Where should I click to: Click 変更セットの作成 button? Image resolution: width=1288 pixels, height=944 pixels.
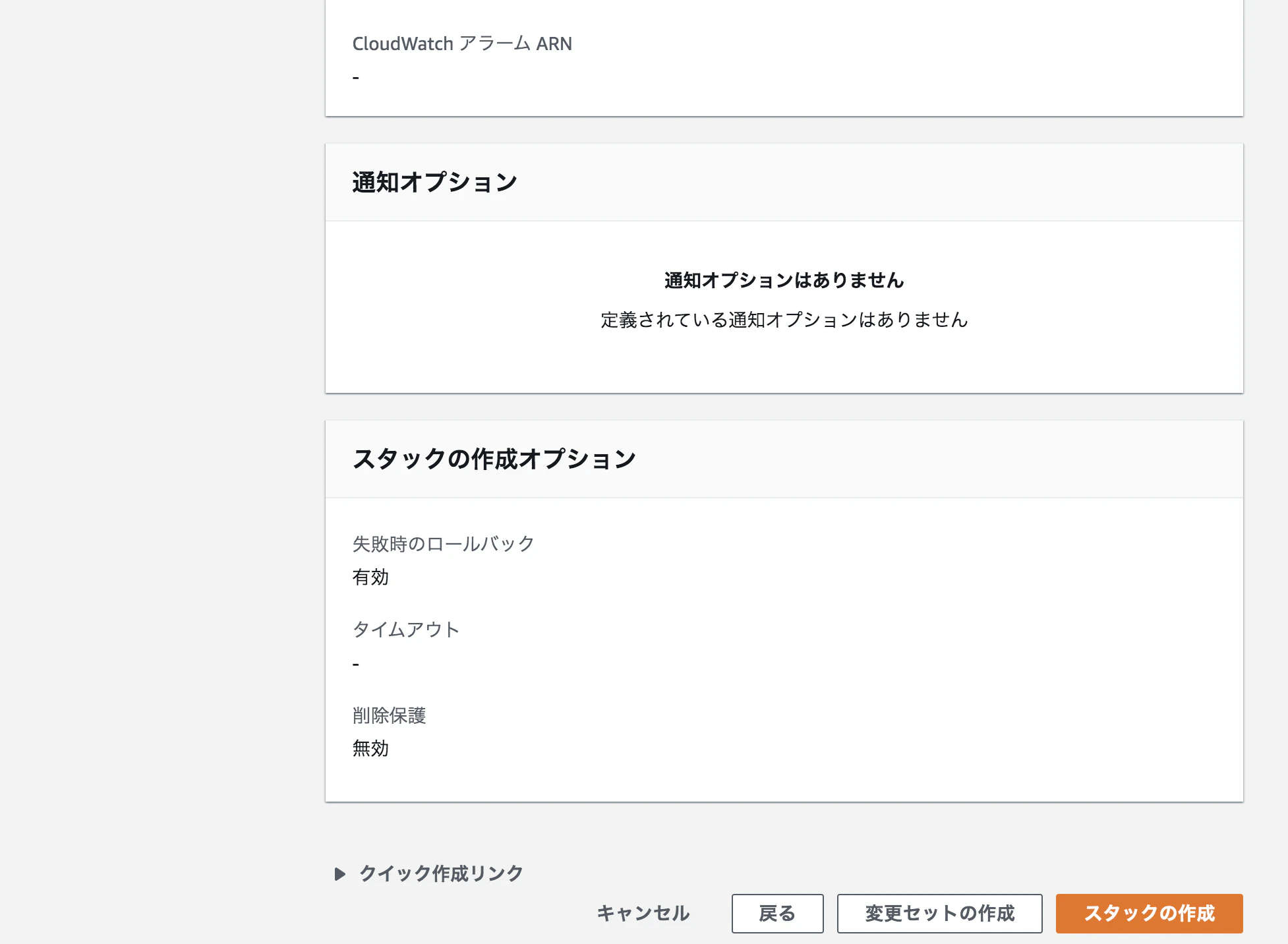[939, 913]
